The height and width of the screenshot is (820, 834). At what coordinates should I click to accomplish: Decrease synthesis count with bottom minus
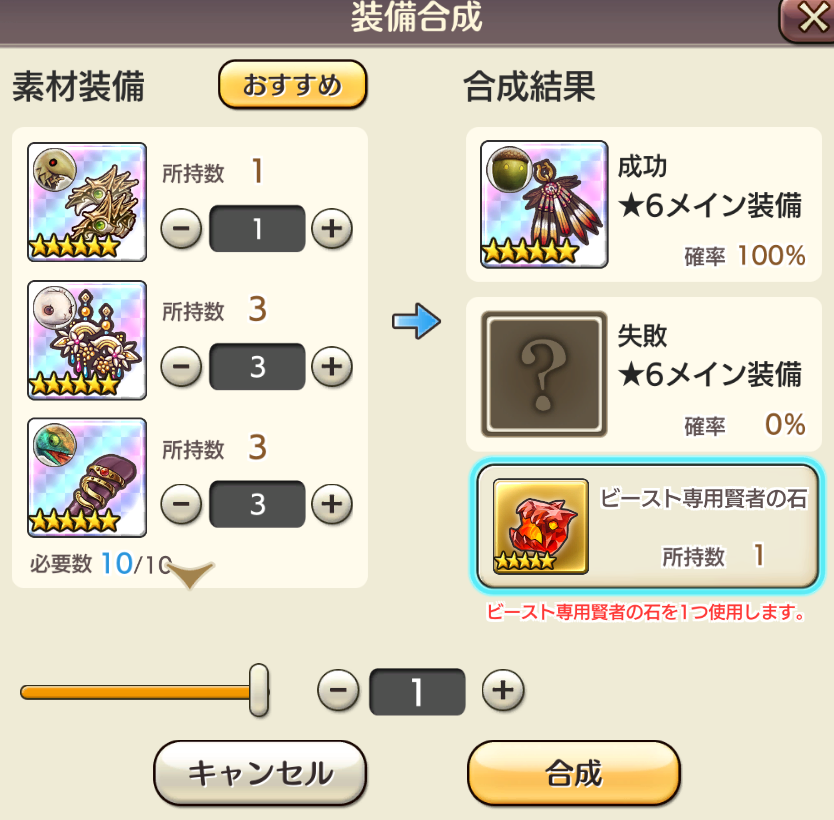pos(338,690)
